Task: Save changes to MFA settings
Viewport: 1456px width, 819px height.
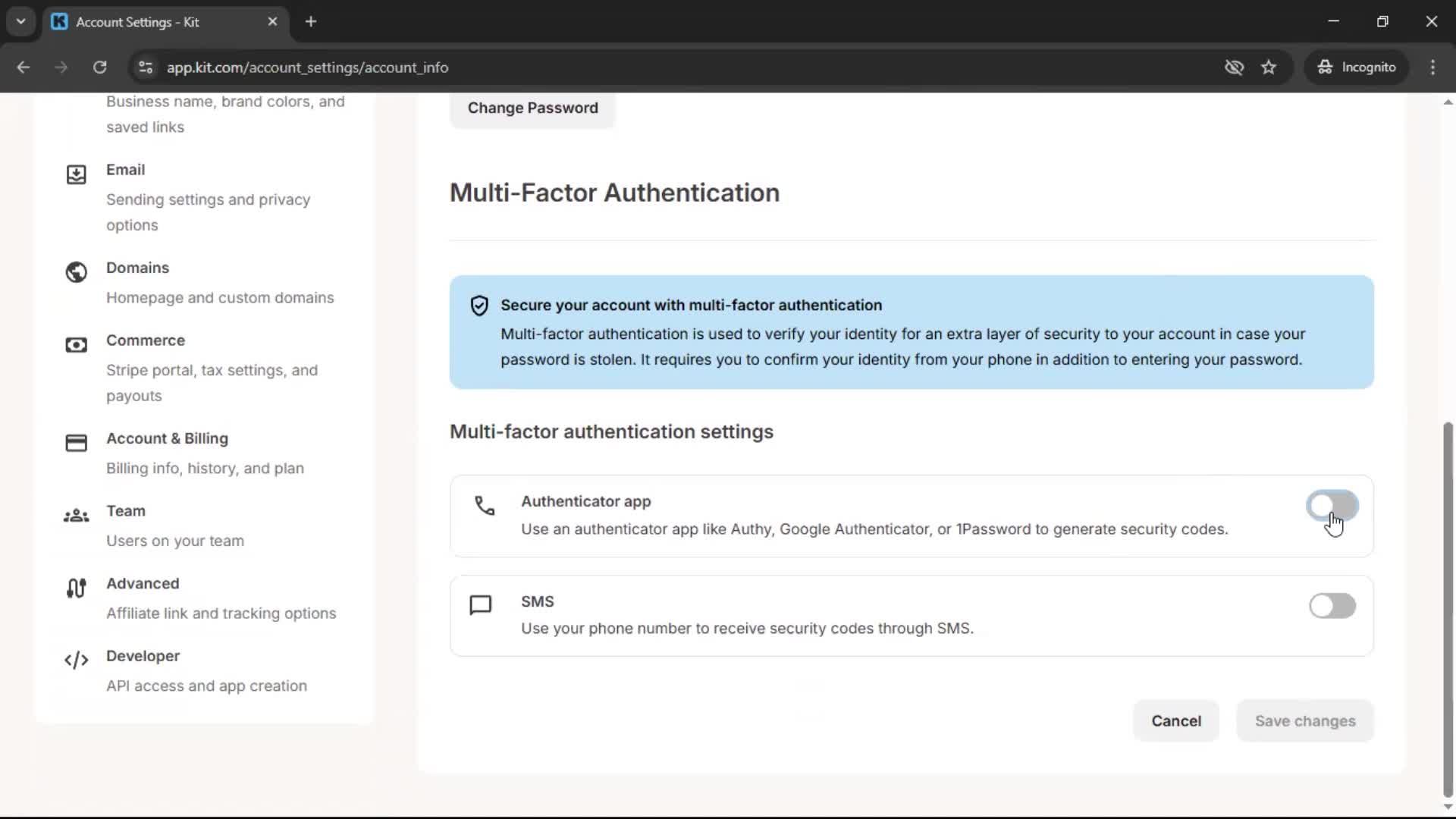Action: coord(1304,720)
